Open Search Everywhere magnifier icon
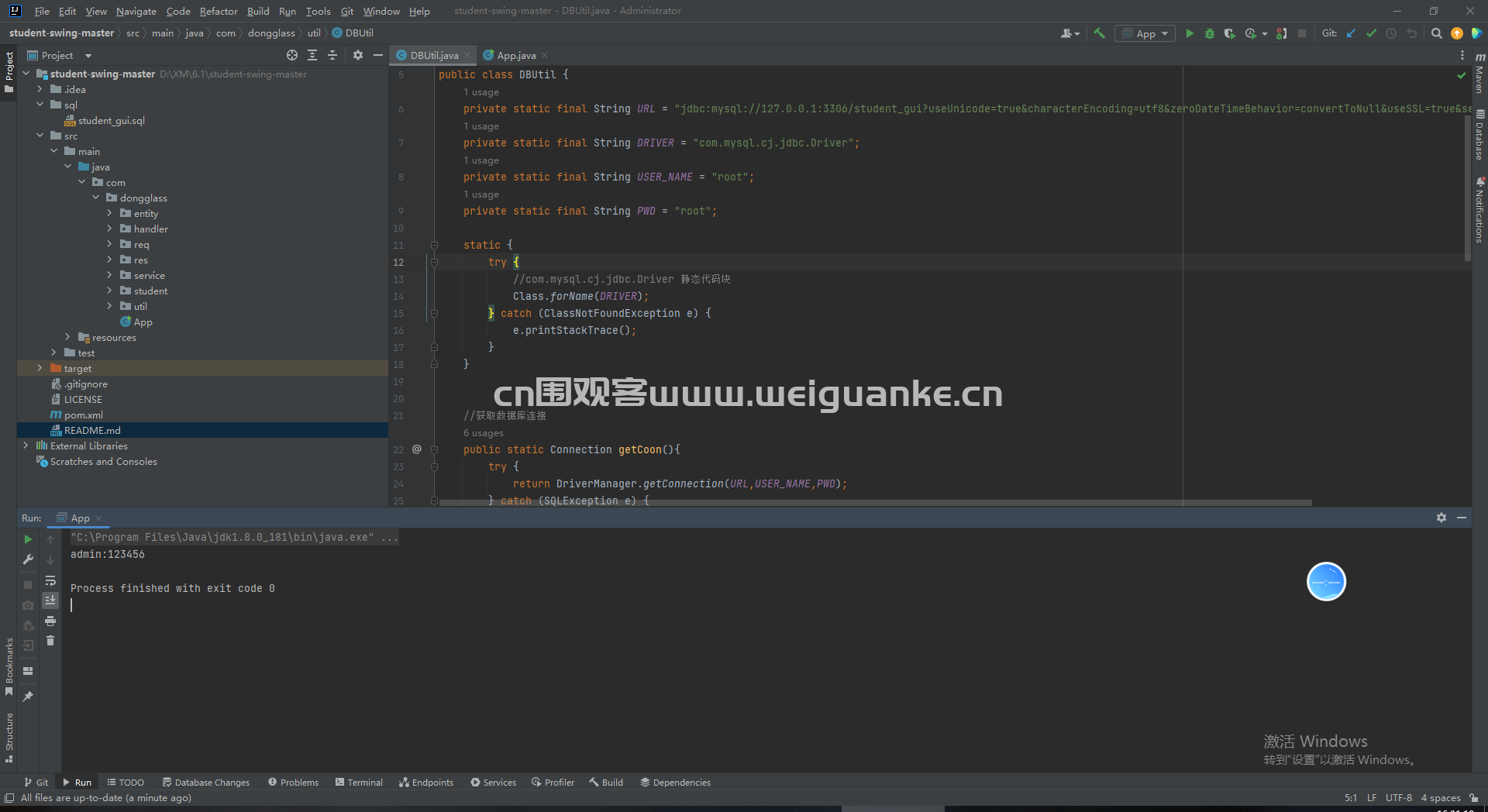The height and width of the screenshot is (812, 1488). pos(1436,33)
